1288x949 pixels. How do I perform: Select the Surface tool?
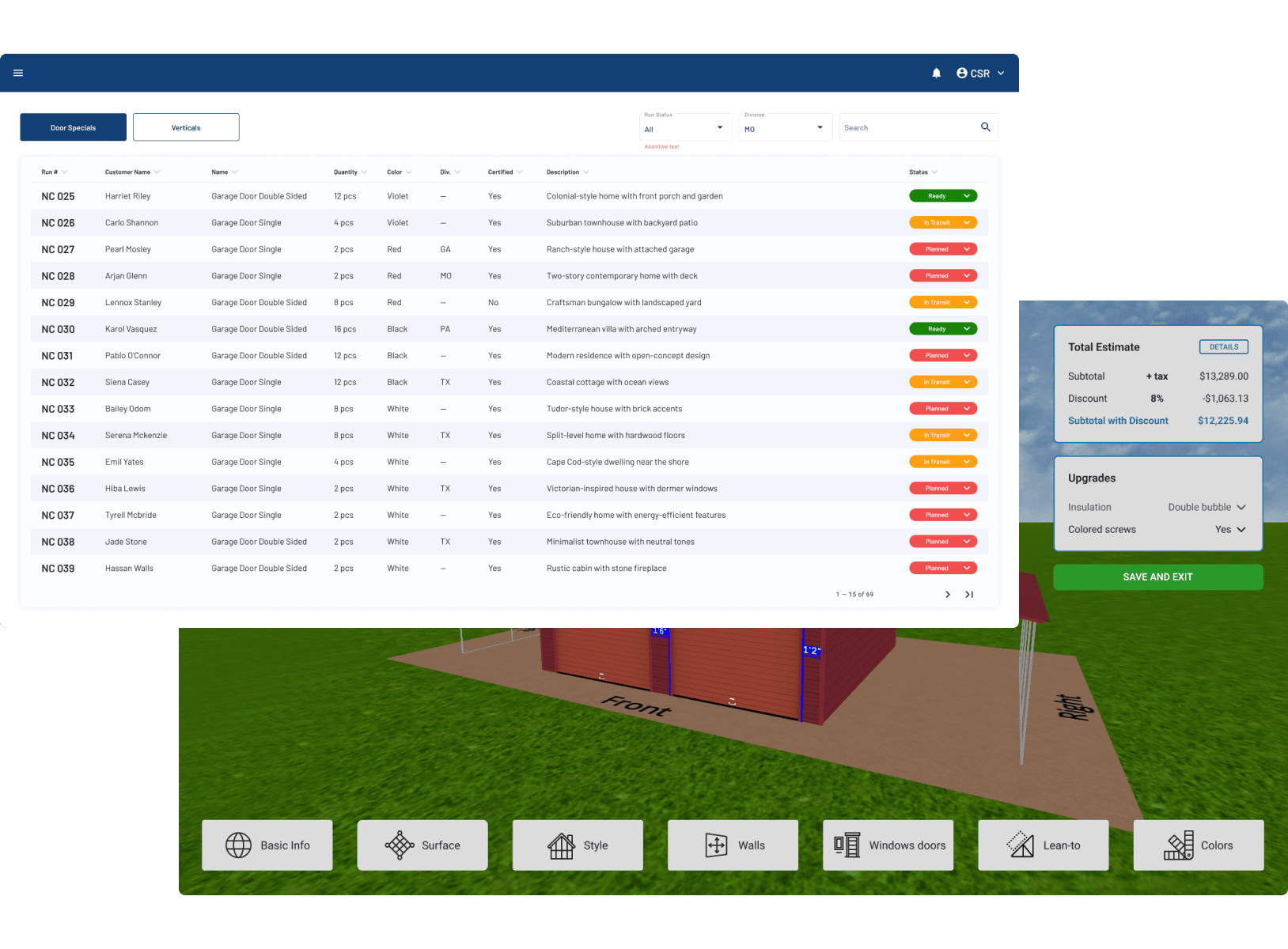coord(422,845)
